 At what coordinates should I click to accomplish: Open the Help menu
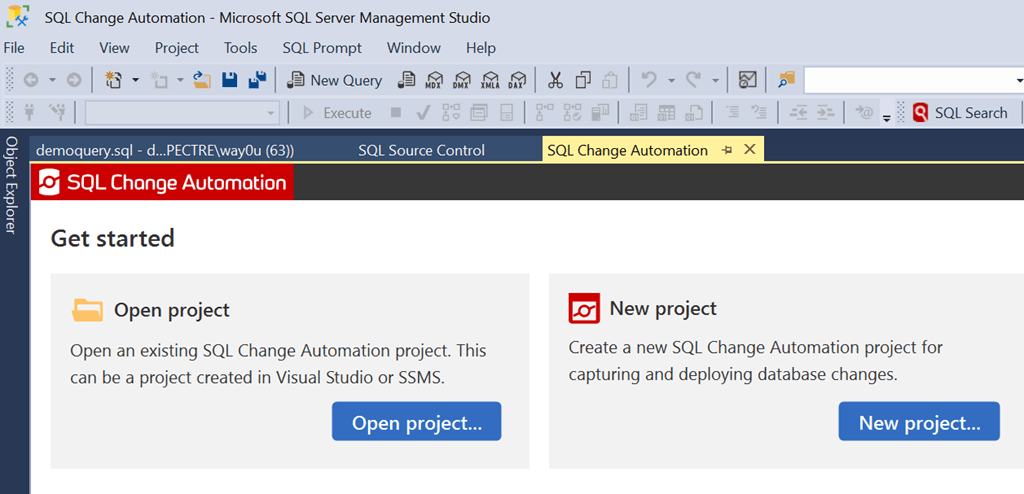481,48
